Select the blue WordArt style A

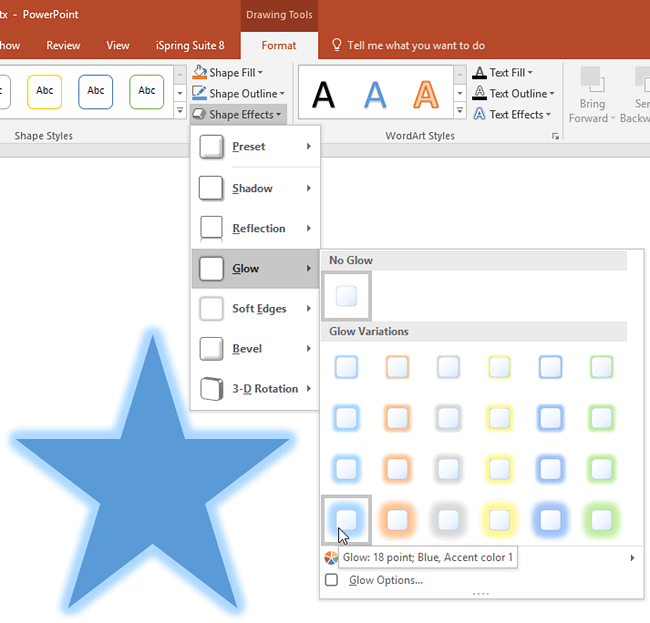click(375, 94)
